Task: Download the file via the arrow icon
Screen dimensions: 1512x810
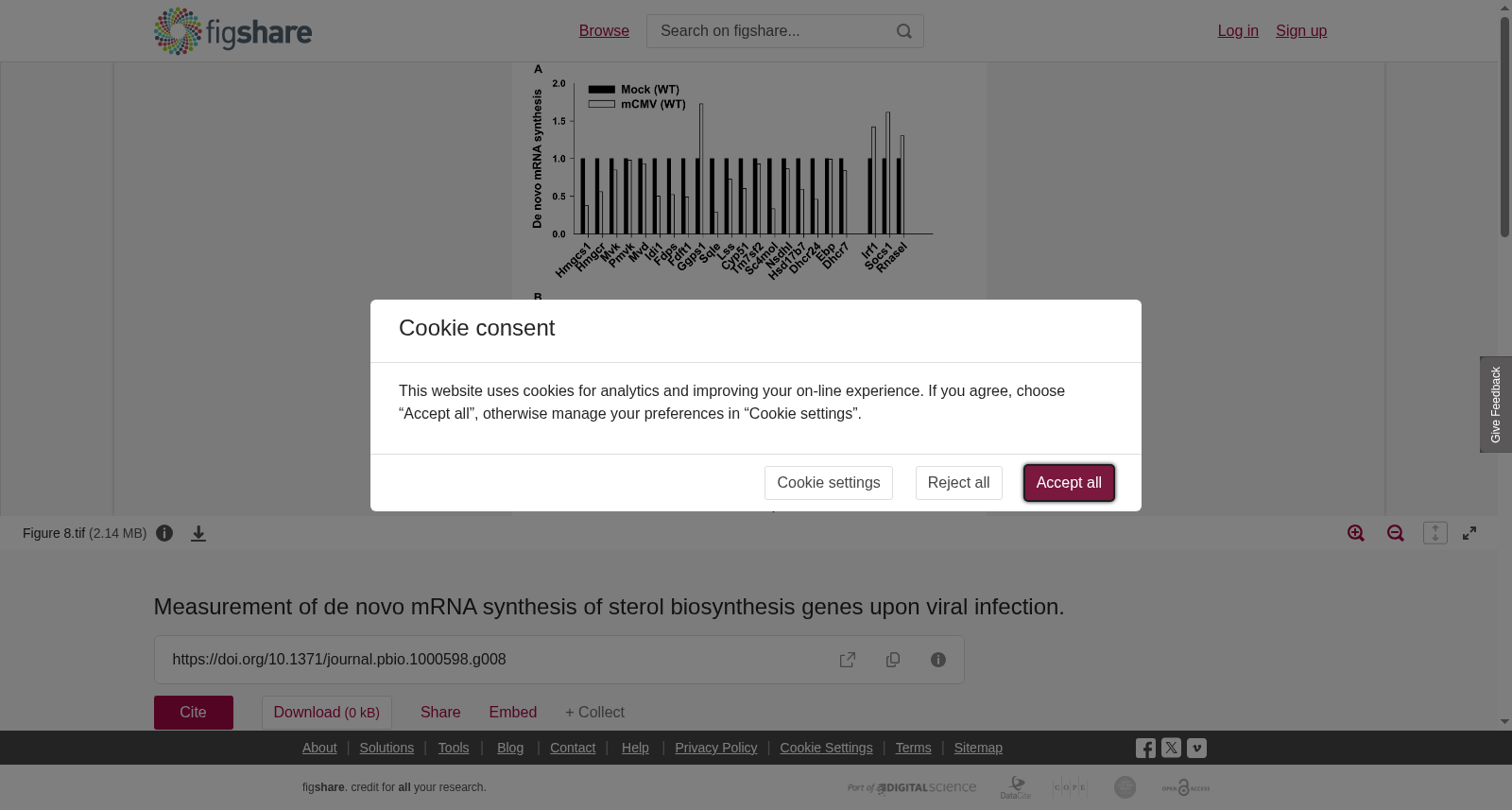Action: click(198, 533)
